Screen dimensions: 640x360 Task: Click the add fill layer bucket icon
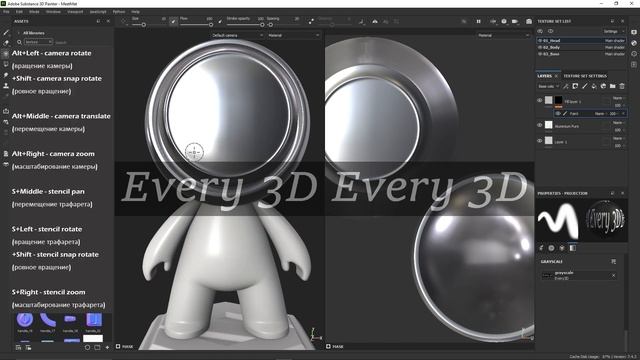point(594,86)
